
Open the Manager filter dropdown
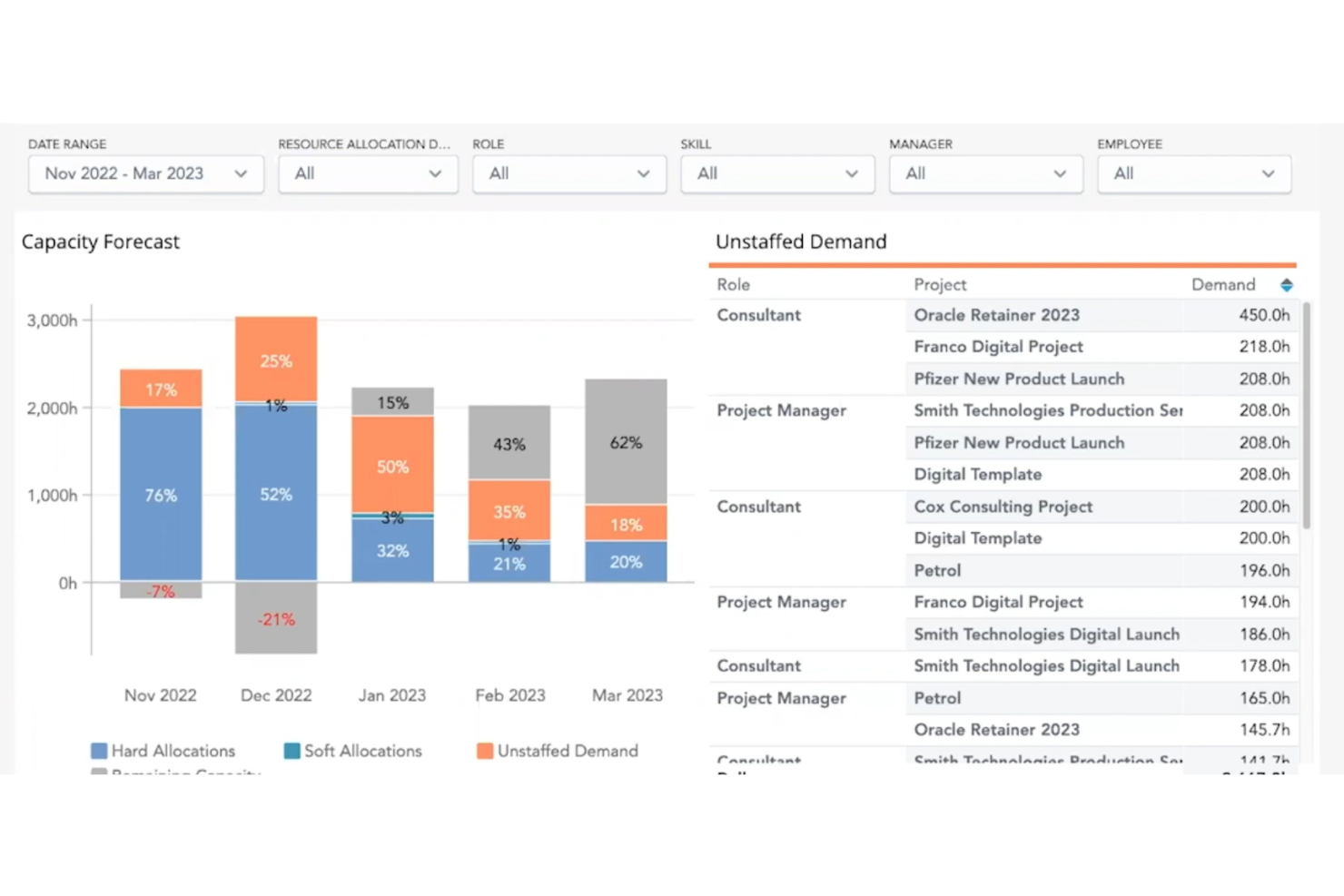coord(985,173)
